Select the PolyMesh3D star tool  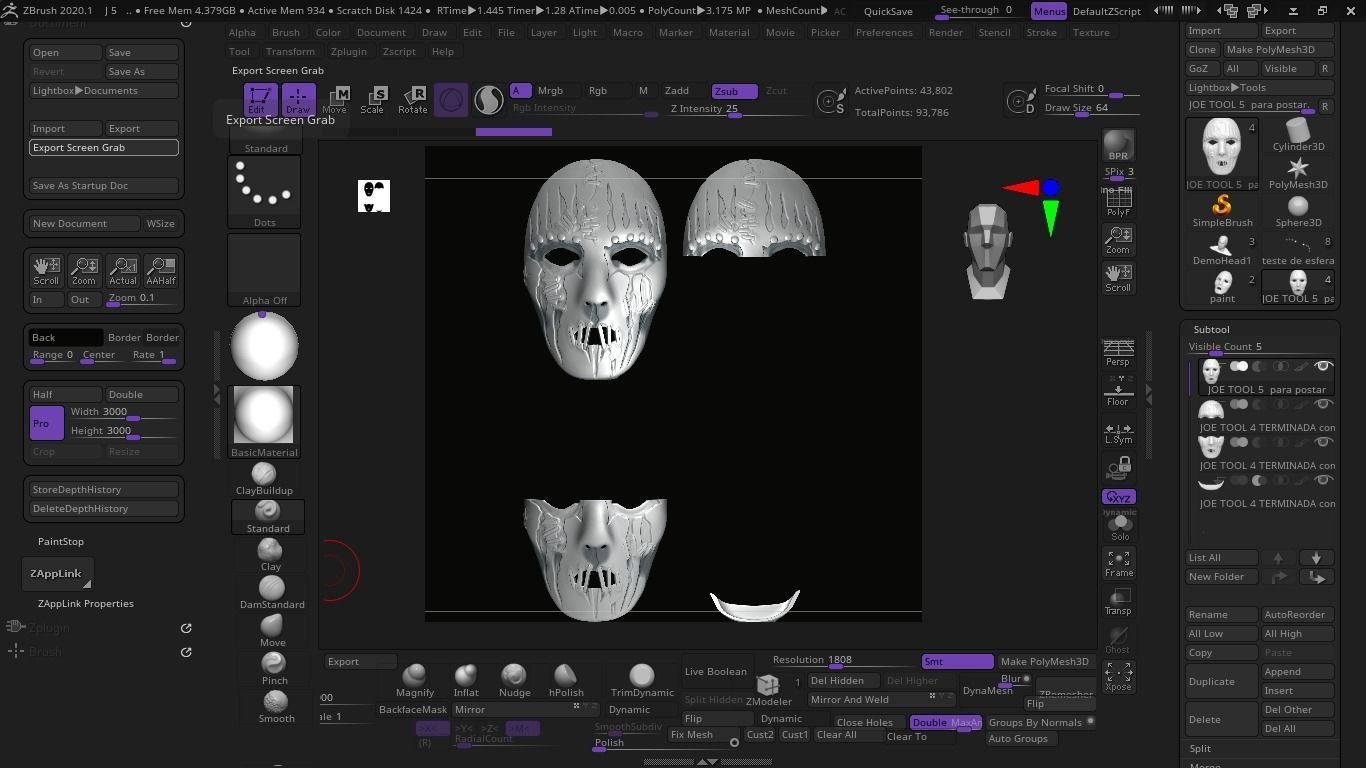(x=1298, y=172)
